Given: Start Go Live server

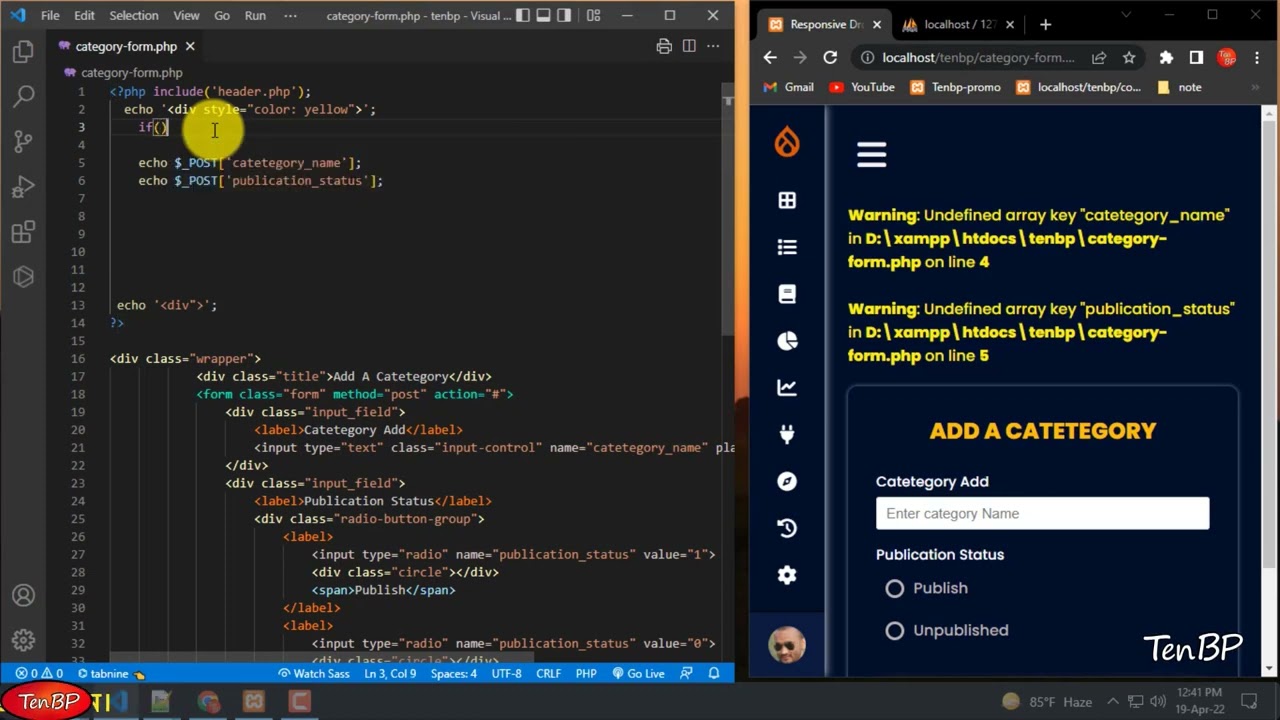Looking at the screenshot, I should (x=638, y=674).
